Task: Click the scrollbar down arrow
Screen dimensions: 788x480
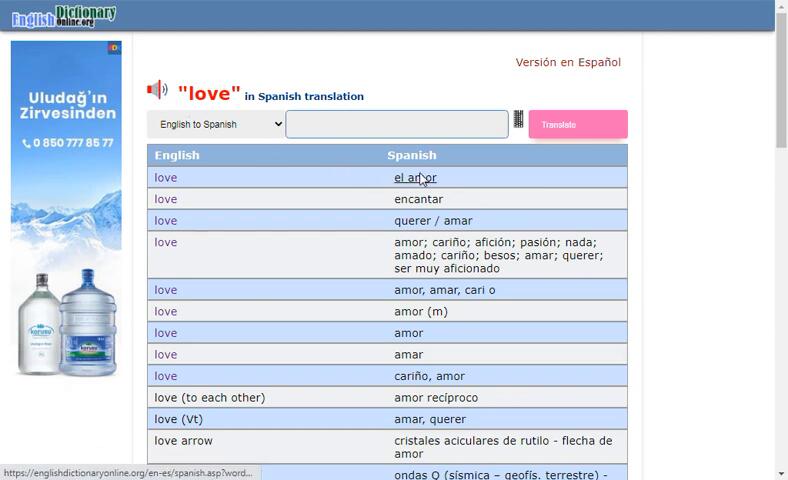Action: coord(781,473)
